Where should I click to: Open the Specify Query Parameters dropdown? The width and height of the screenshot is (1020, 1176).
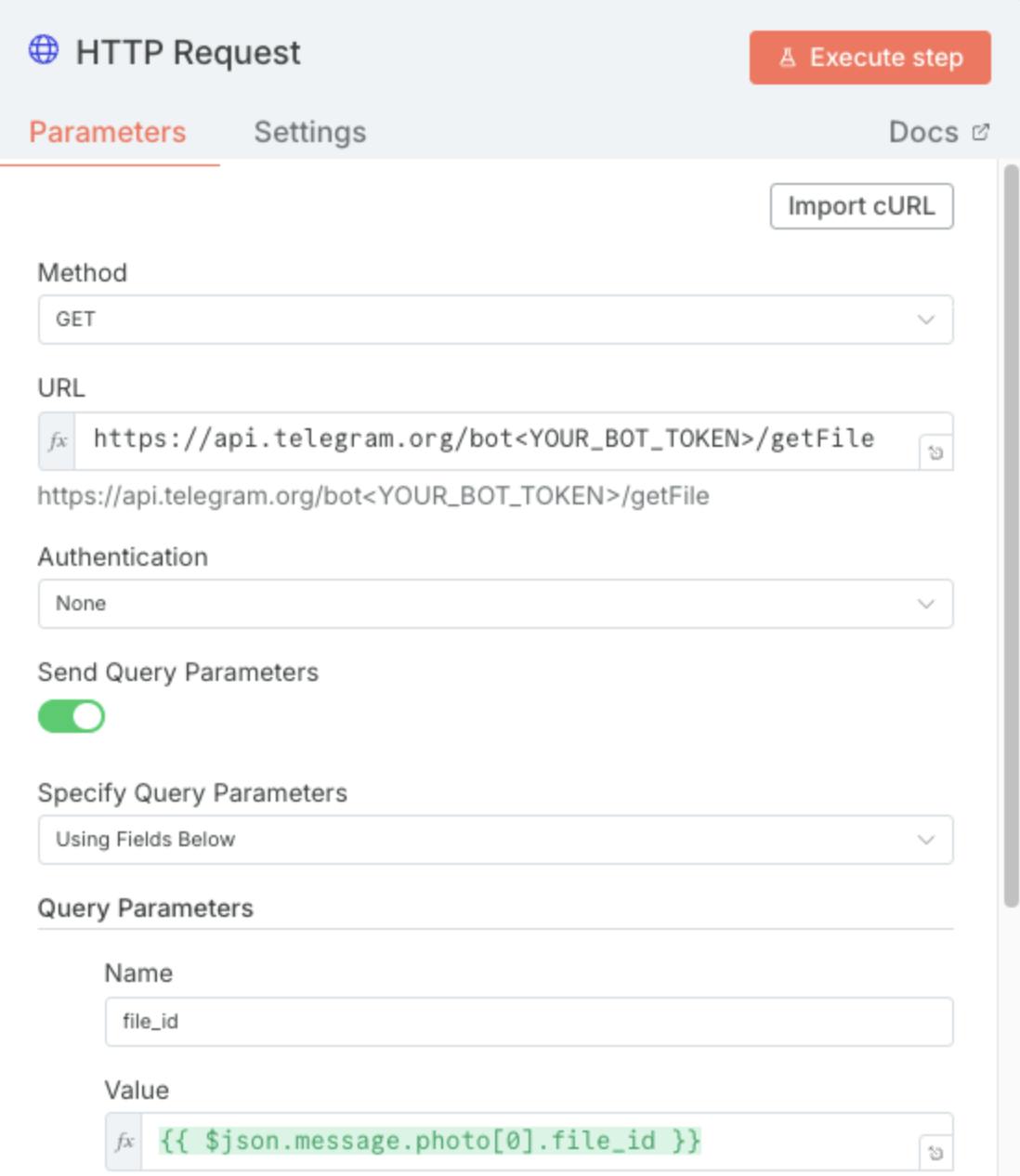(495, 840)
